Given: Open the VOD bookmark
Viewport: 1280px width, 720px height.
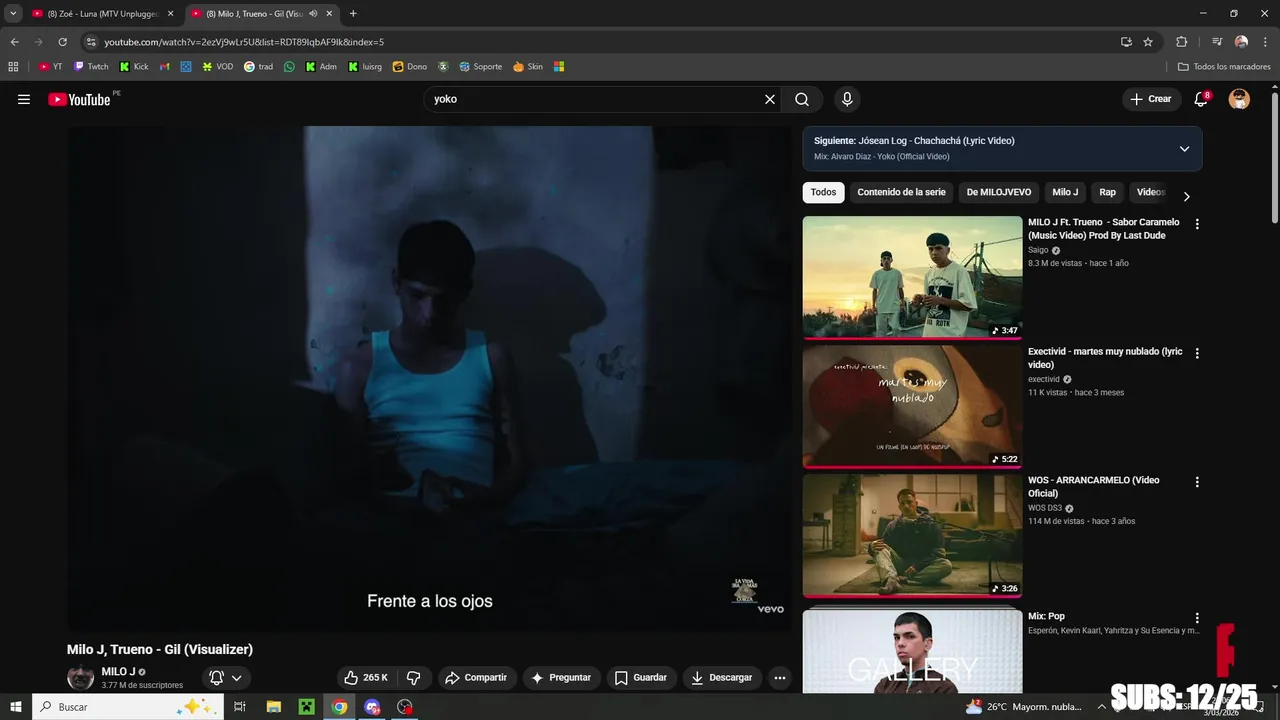Looking at the screenshot, I should pyautogui.click(x=217, y=67).
